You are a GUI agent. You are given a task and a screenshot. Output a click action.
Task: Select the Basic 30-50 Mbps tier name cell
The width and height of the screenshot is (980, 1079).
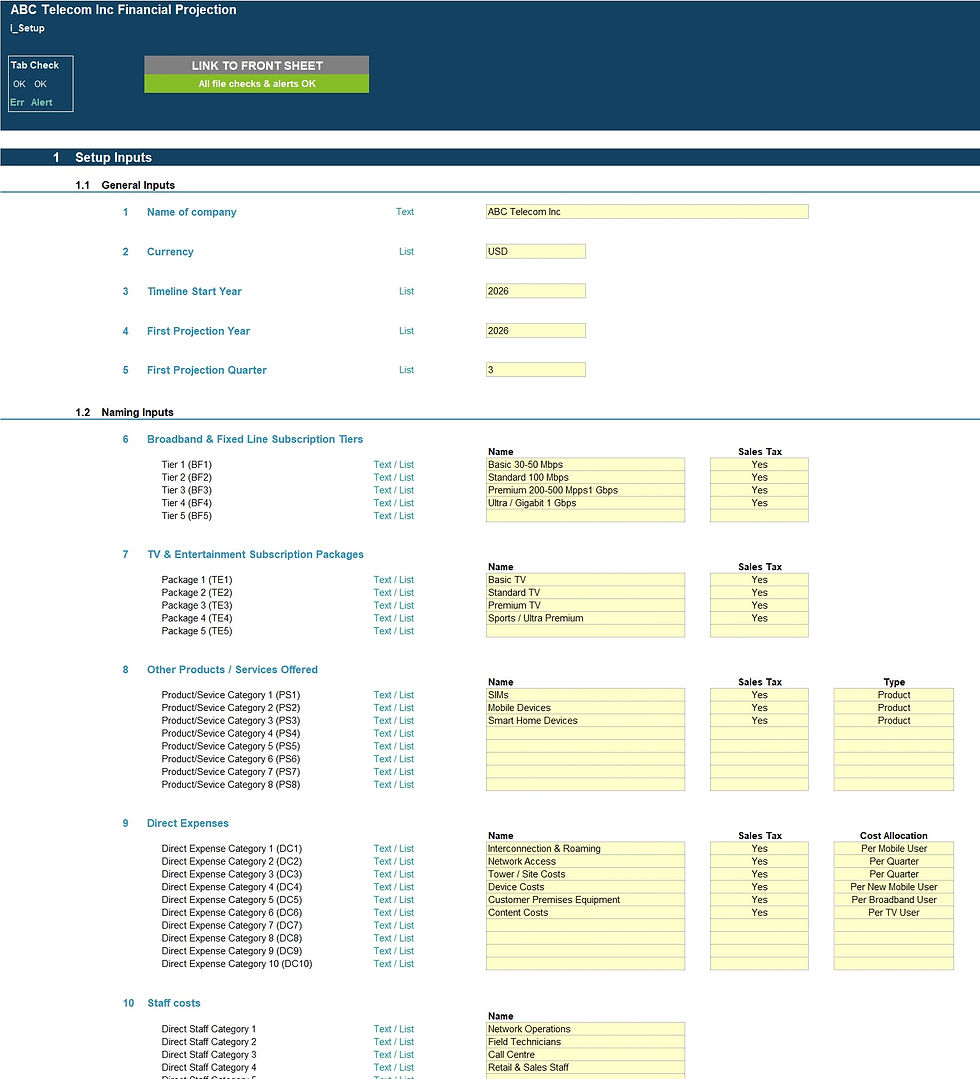[x=585, y=464]
